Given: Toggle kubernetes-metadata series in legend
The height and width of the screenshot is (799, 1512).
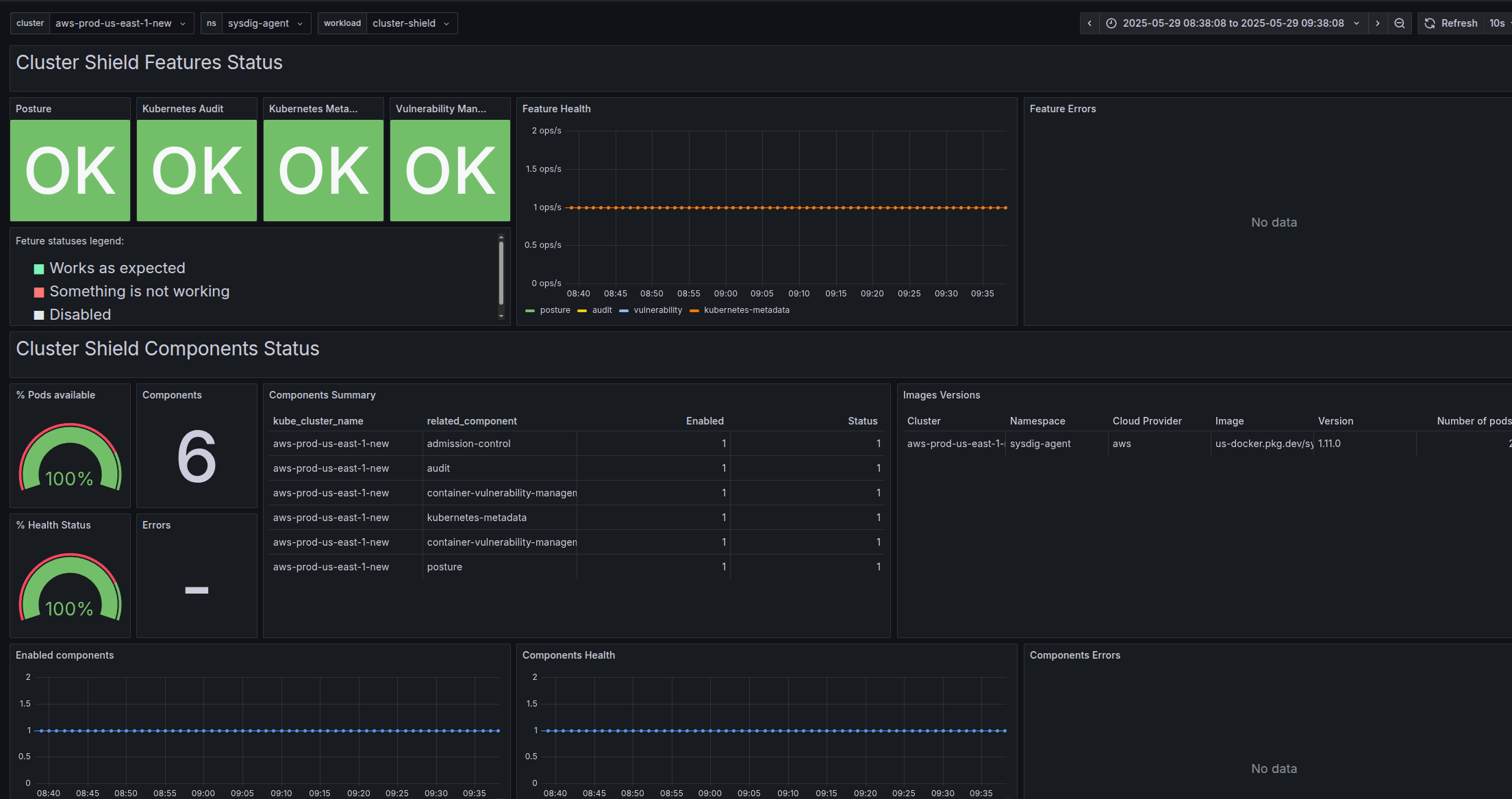Looking at the screenshot, I should coord(746,310).
